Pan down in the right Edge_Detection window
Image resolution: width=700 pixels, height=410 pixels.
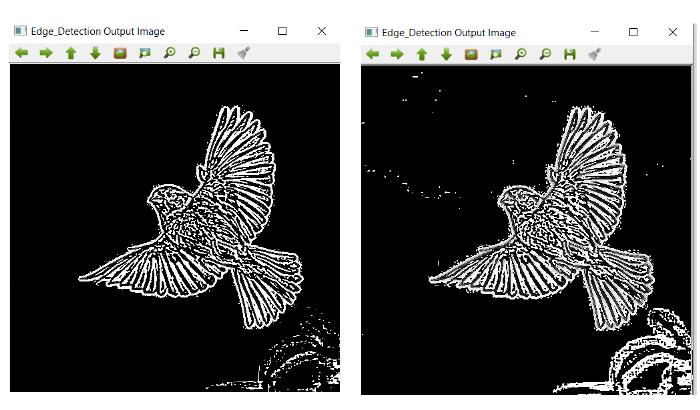click(x=446, y=54)
